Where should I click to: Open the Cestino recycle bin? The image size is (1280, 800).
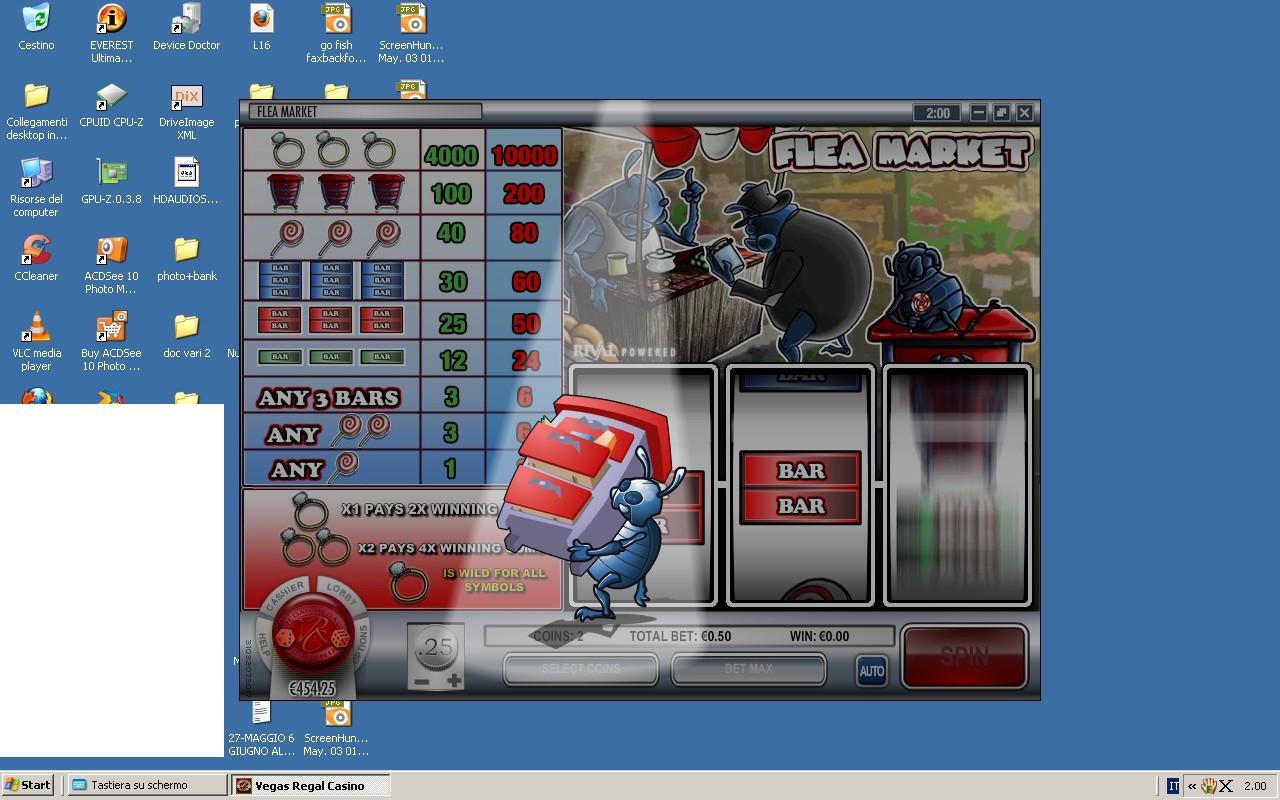coord(36,27)
